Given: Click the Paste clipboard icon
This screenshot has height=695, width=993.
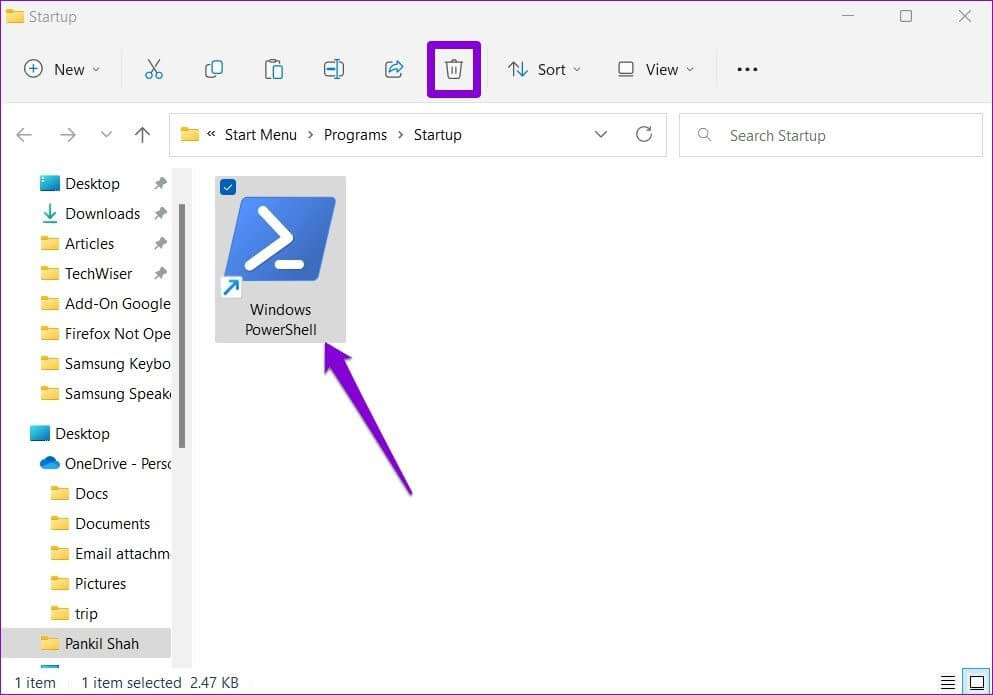Looking at the screenshot, I should pyautogui.click(x=274, y=69).
